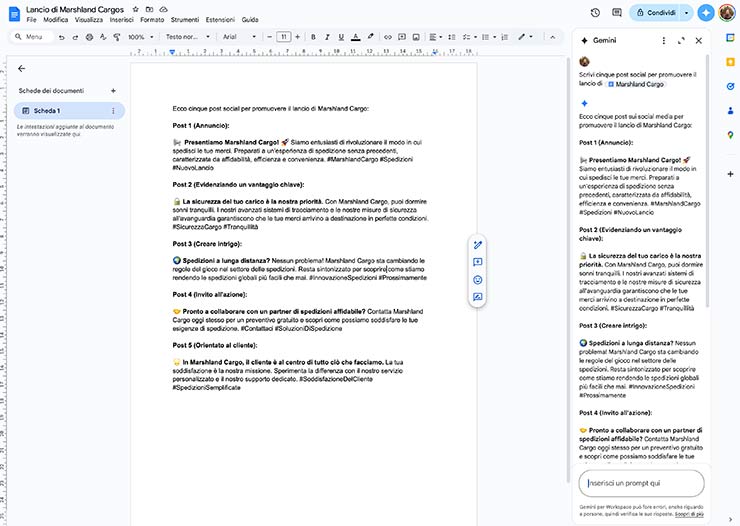Viewport: 740px width, 526px height.
Task: Open the Inserisci menu
Action: click(121, 20)
